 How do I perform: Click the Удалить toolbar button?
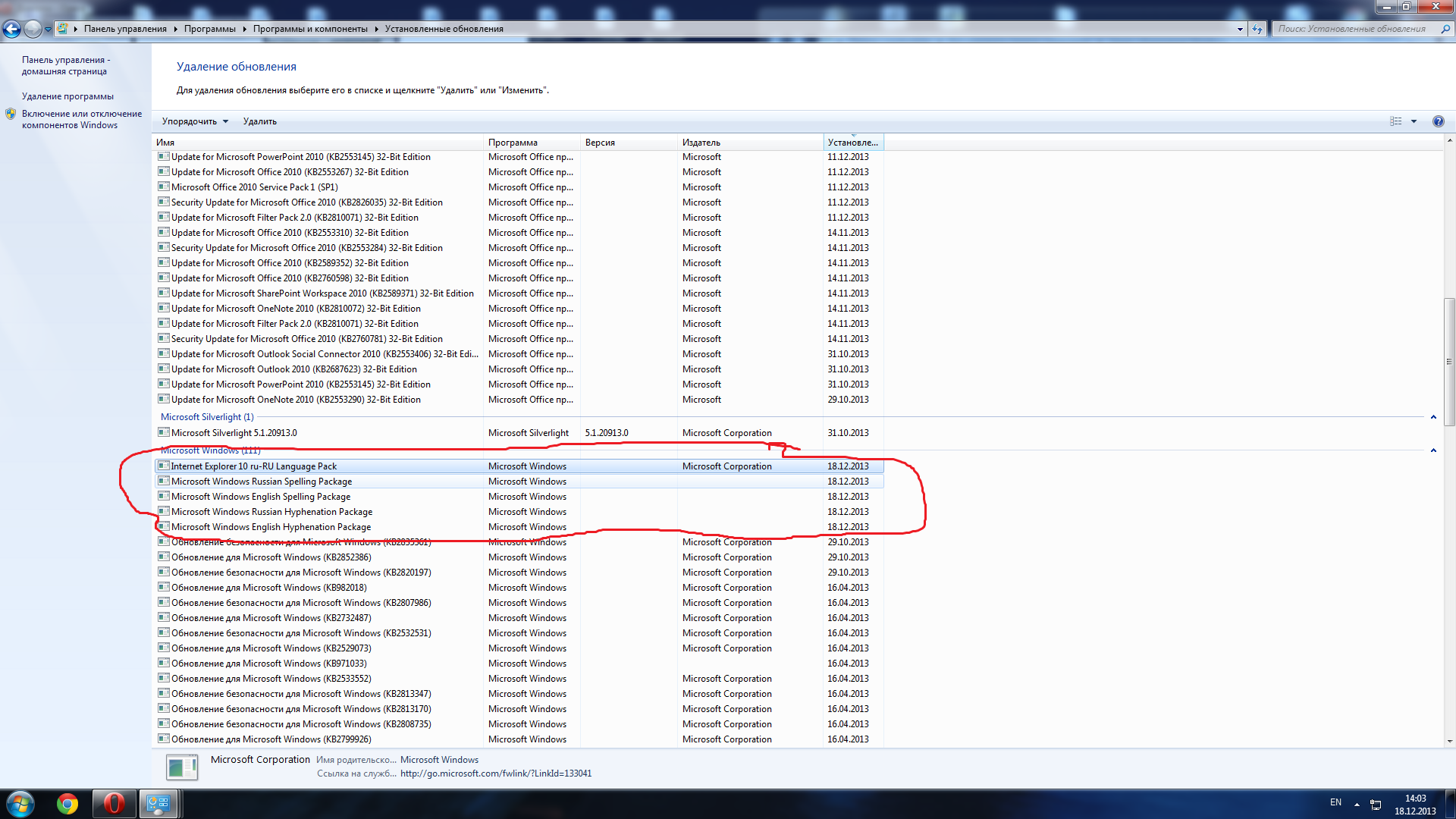coord(259,121)
